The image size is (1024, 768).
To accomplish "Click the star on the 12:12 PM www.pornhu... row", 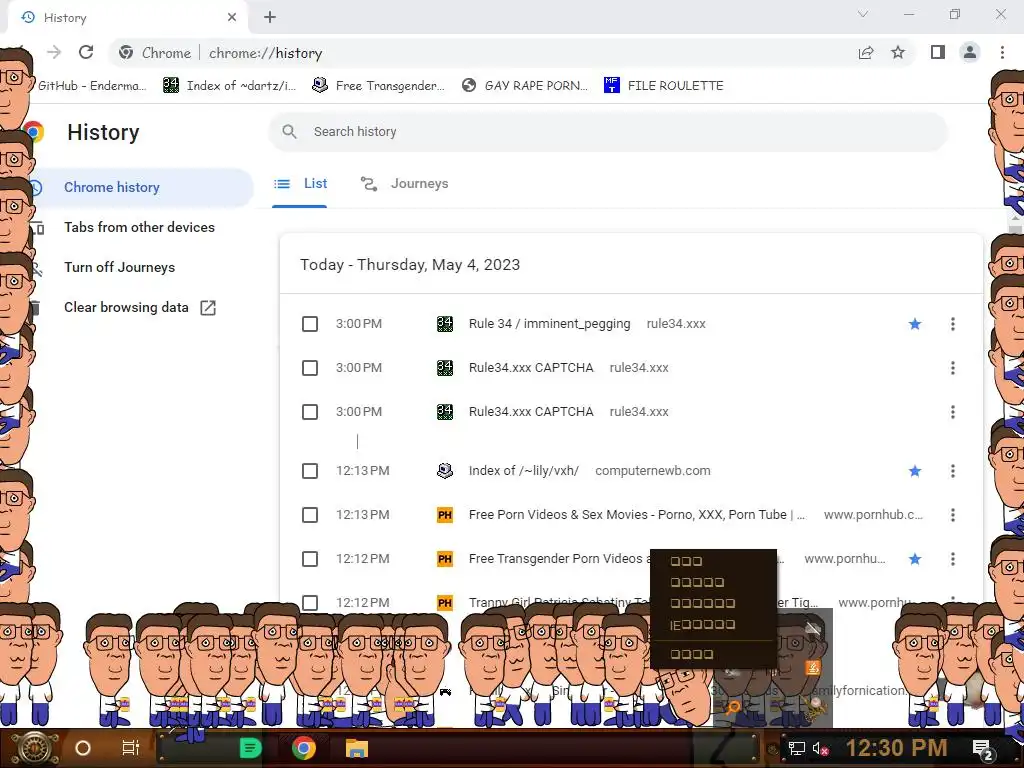I will [915, 559].
